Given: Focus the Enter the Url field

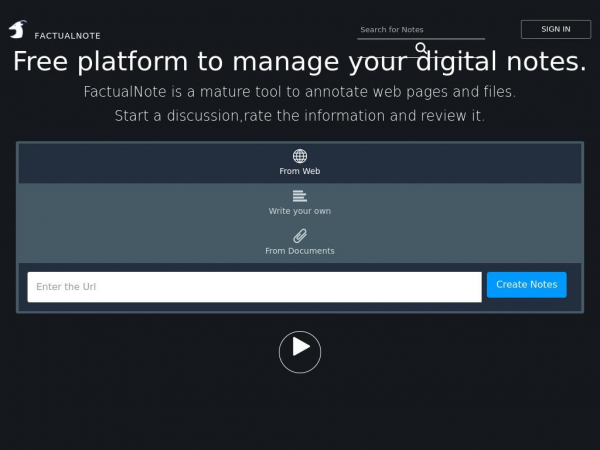Looking at the screenshot, I should [x=254, y=287].
